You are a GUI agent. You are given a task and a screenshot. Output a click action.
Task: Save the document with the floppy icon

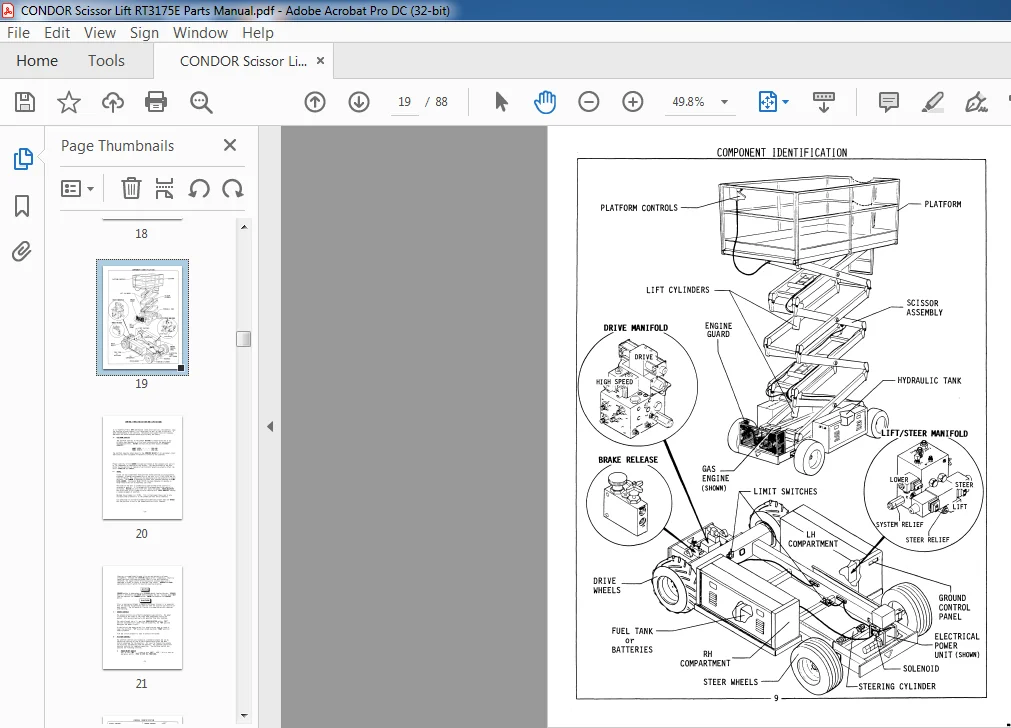point(25,102)
